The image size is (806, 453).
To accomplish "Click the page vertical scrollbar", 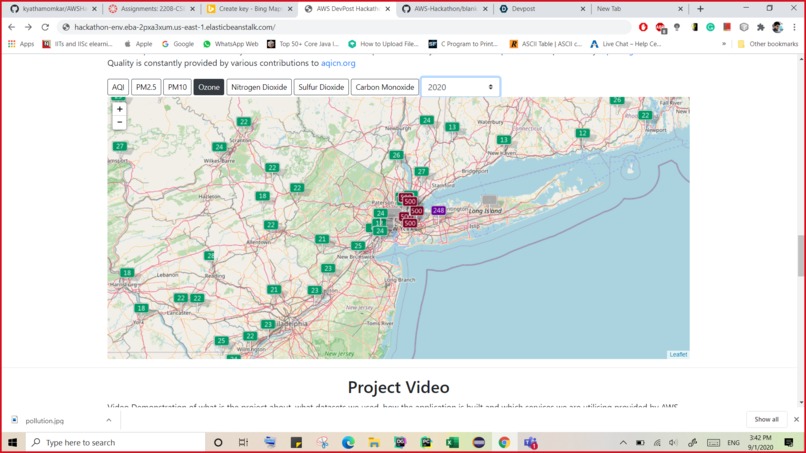I will pyautogui.click(x=801, y=256).
